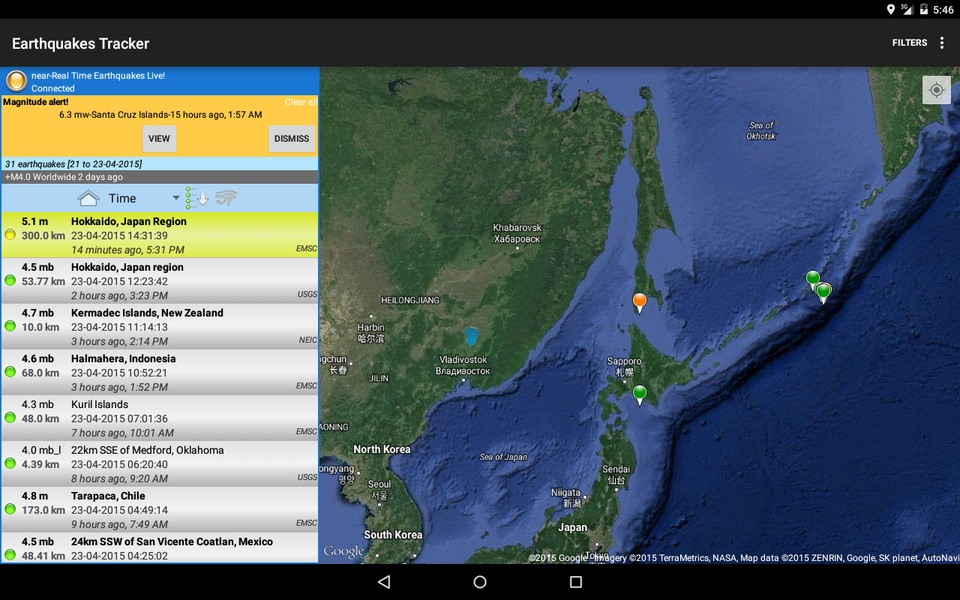Tap the home icon in sort bar
This screenshot has height=600, width=960.
click(88, 198)
